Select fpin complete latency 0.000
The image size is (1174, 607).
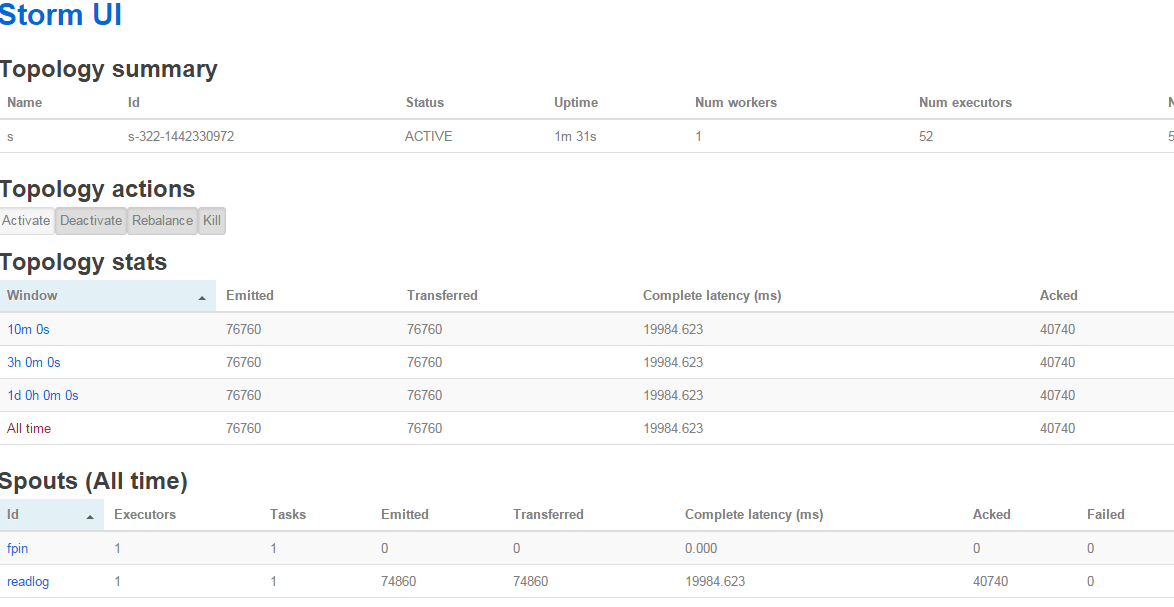tap(701, 549)
